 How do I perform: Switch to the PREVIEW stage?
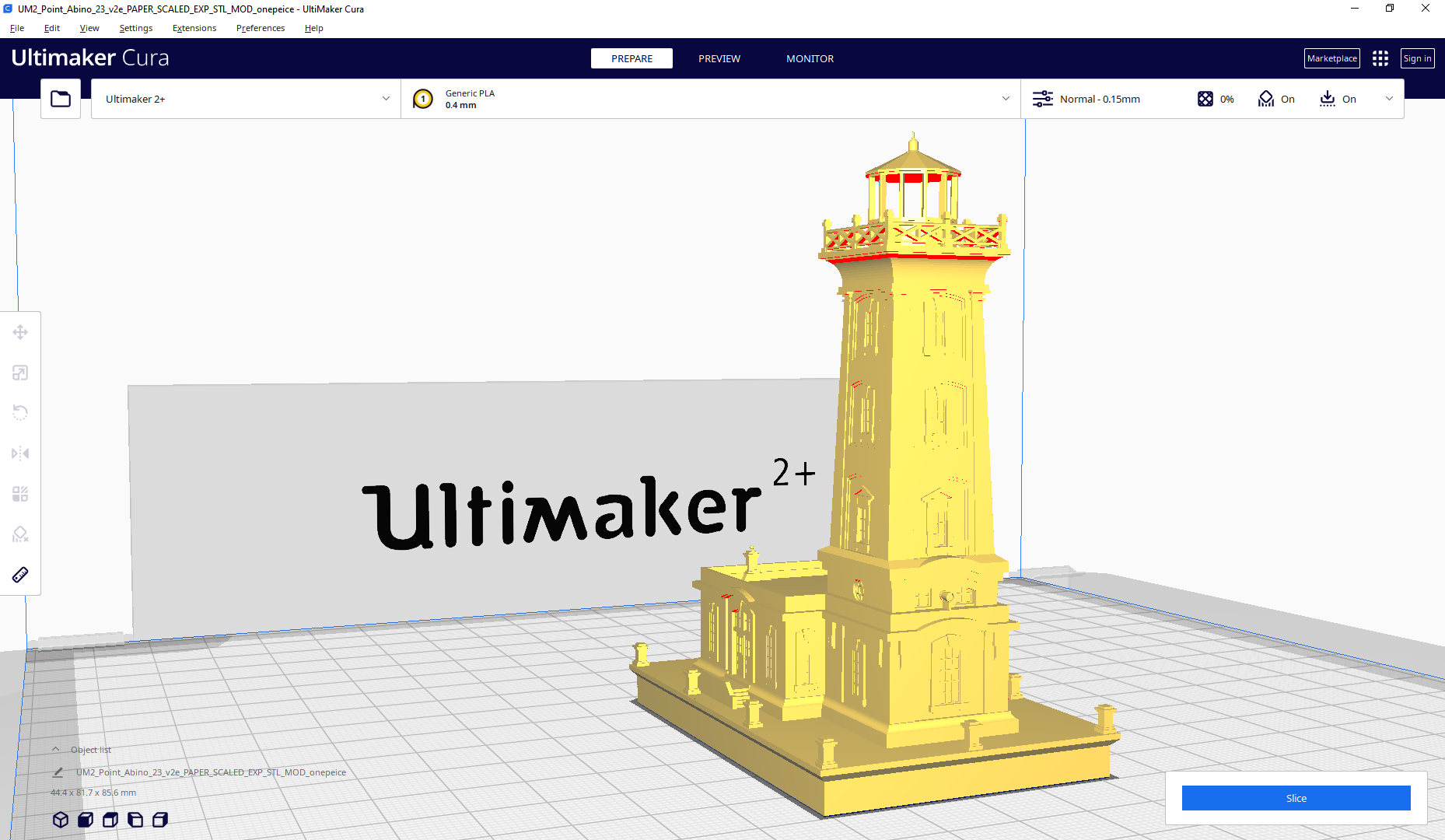(719, 58)
